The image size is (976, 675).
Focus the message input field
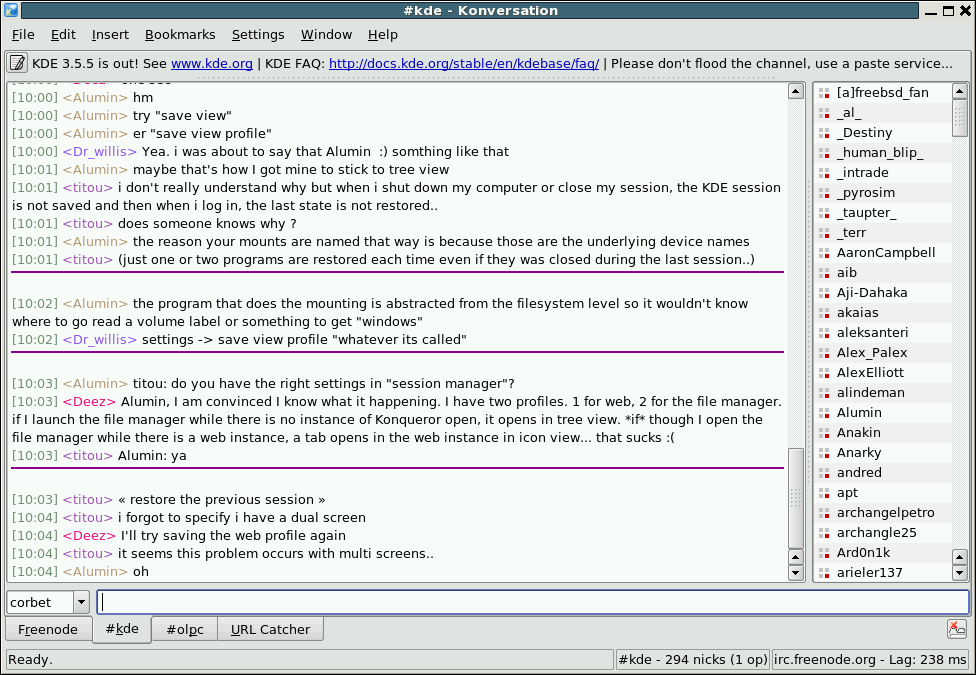pyautogui.click(x=533, y=602)
